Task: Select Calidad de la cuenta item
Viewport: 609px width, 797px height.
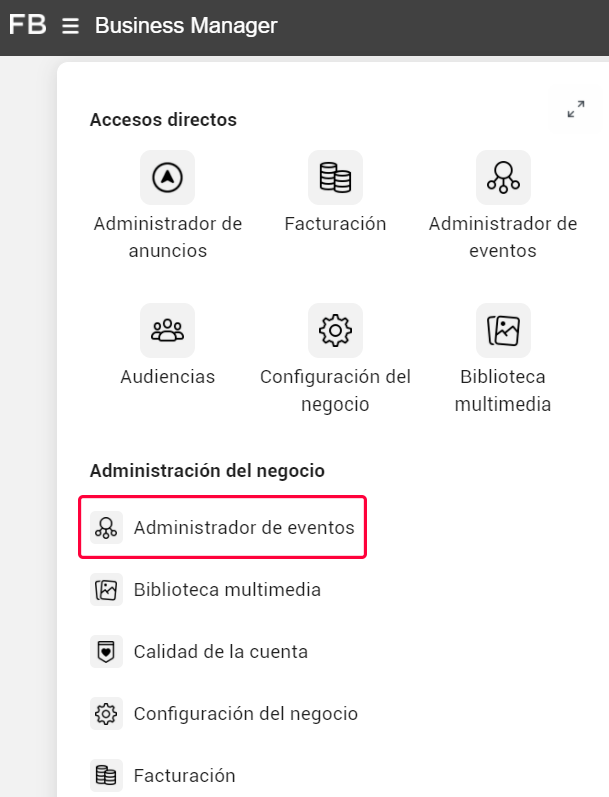Action: 222,652
